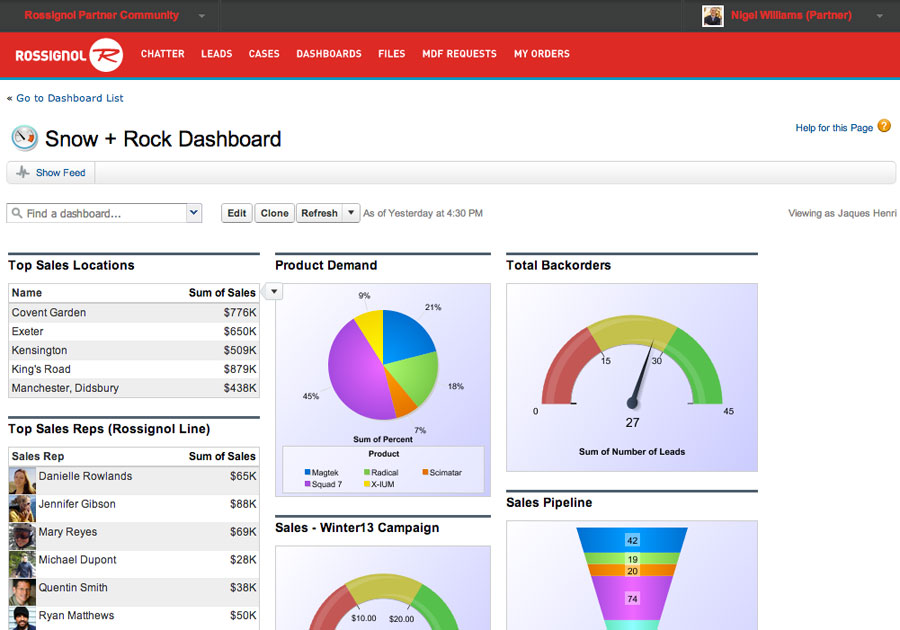Screen dimensions: 900x630
Task: Open Jennifer Gibson's profile photo
Action: pyautogui.click(x=22, y=508)
